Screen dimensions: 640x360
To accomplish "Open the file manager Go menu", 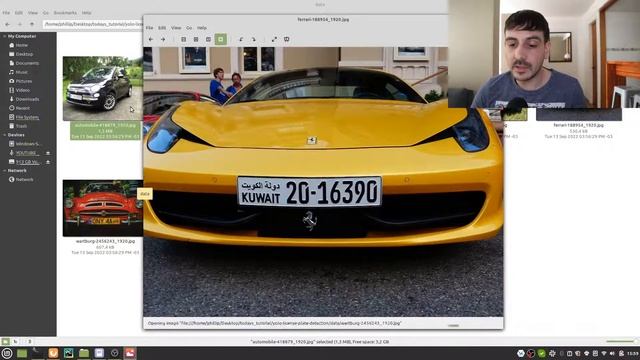I will coord(46,13).
